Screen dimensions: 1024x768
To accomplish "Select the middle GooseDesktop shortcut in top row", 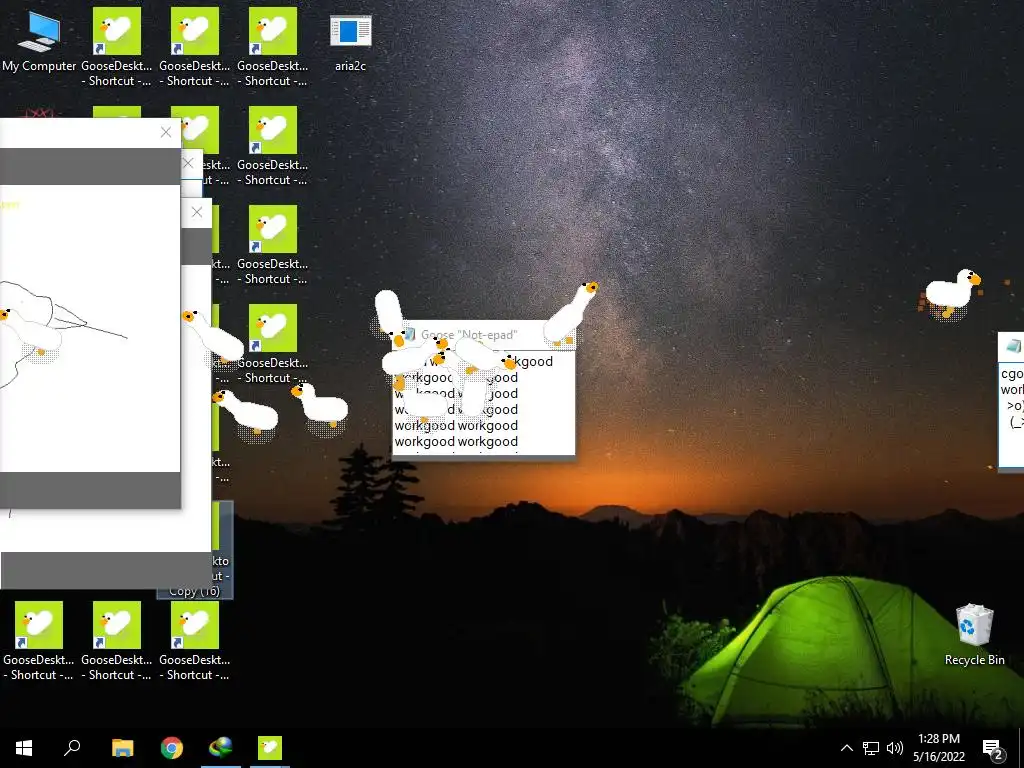I will point(195,47).
